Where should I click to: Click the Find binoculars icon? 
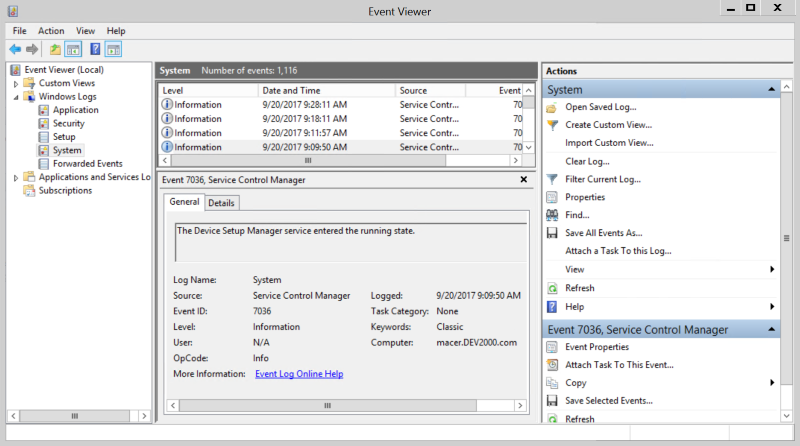[x=552, y=215]
